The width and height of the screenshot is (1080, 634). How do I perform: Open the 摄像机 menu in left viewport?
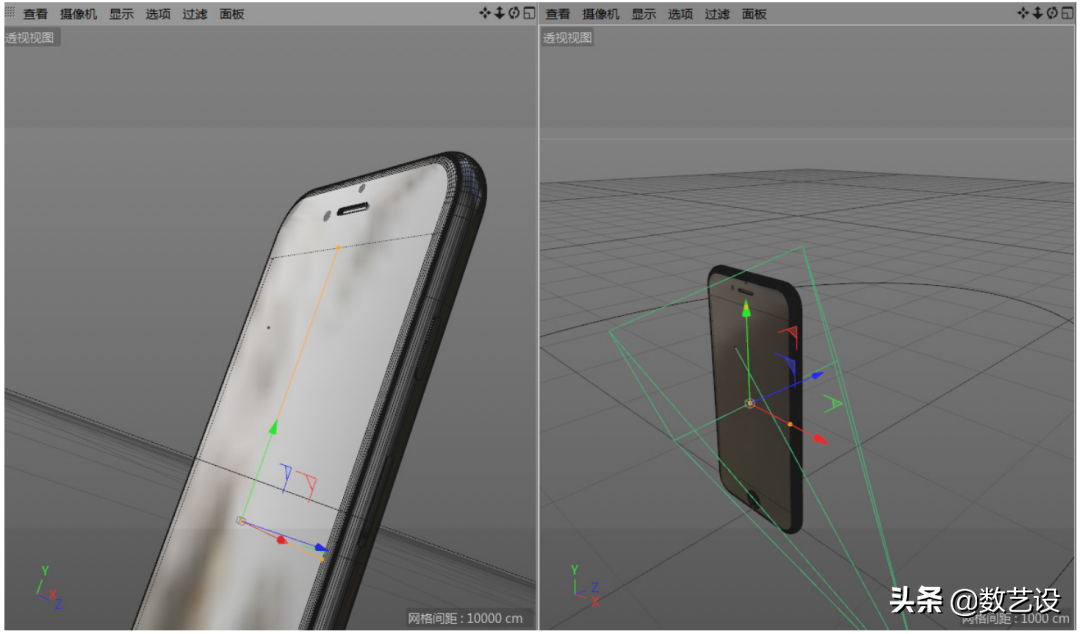point(78,14)
